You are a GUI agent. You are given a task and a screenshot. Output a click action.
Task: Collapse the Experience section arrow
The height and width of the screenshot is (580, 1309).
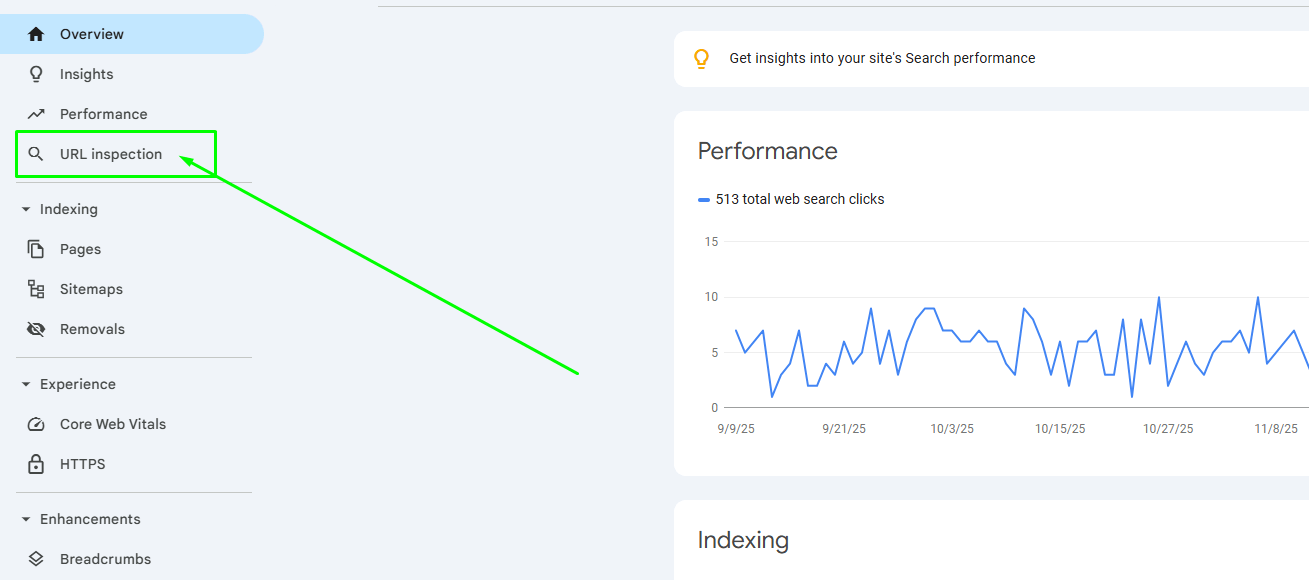[x=26, y=384]
